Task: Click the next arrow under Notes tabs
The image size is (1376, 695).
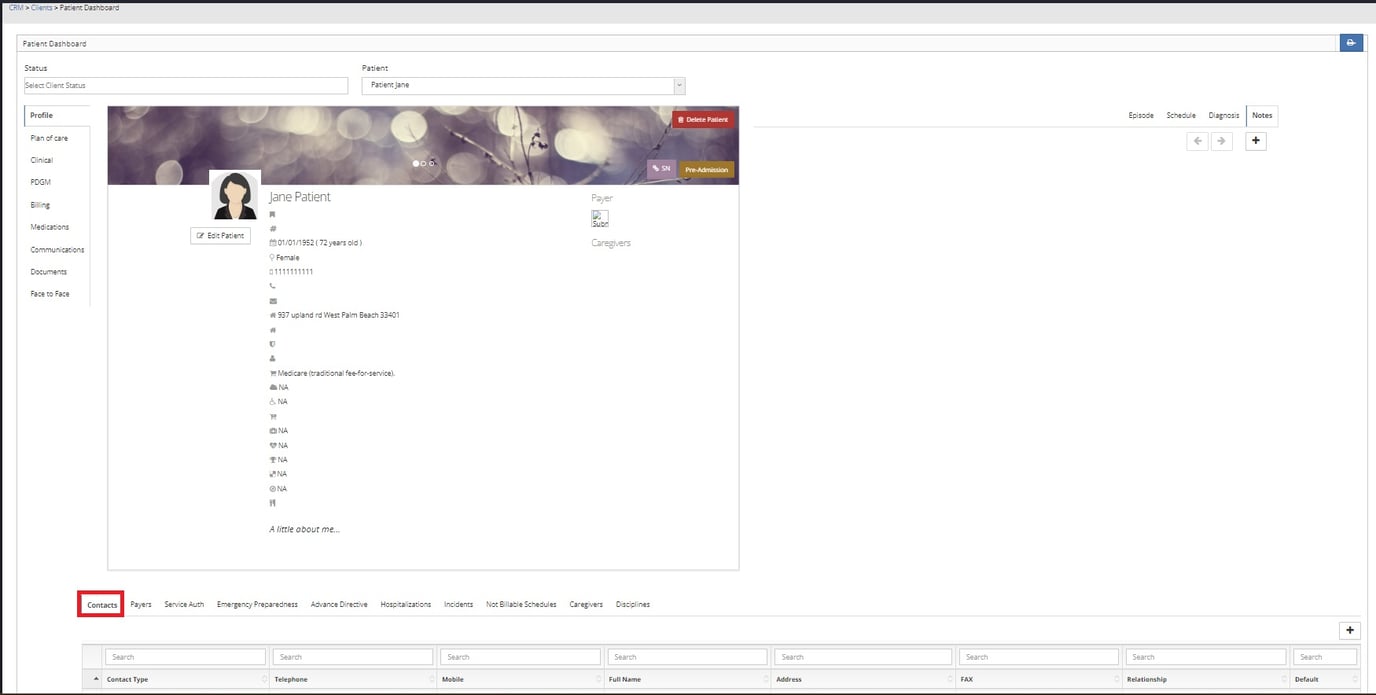Action: (x=1221, y=142)
